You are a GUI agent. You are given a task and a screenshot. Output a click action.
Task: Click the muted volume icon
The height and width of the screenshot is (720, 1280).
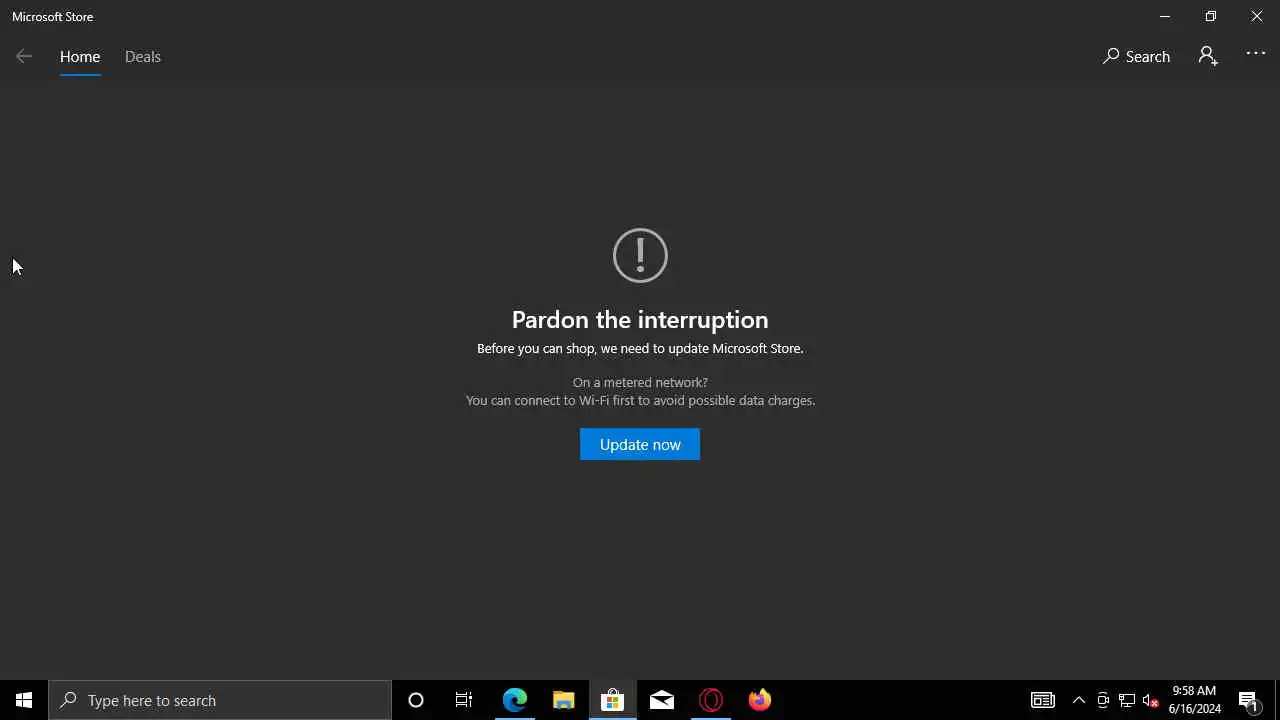coord(1151,700)
